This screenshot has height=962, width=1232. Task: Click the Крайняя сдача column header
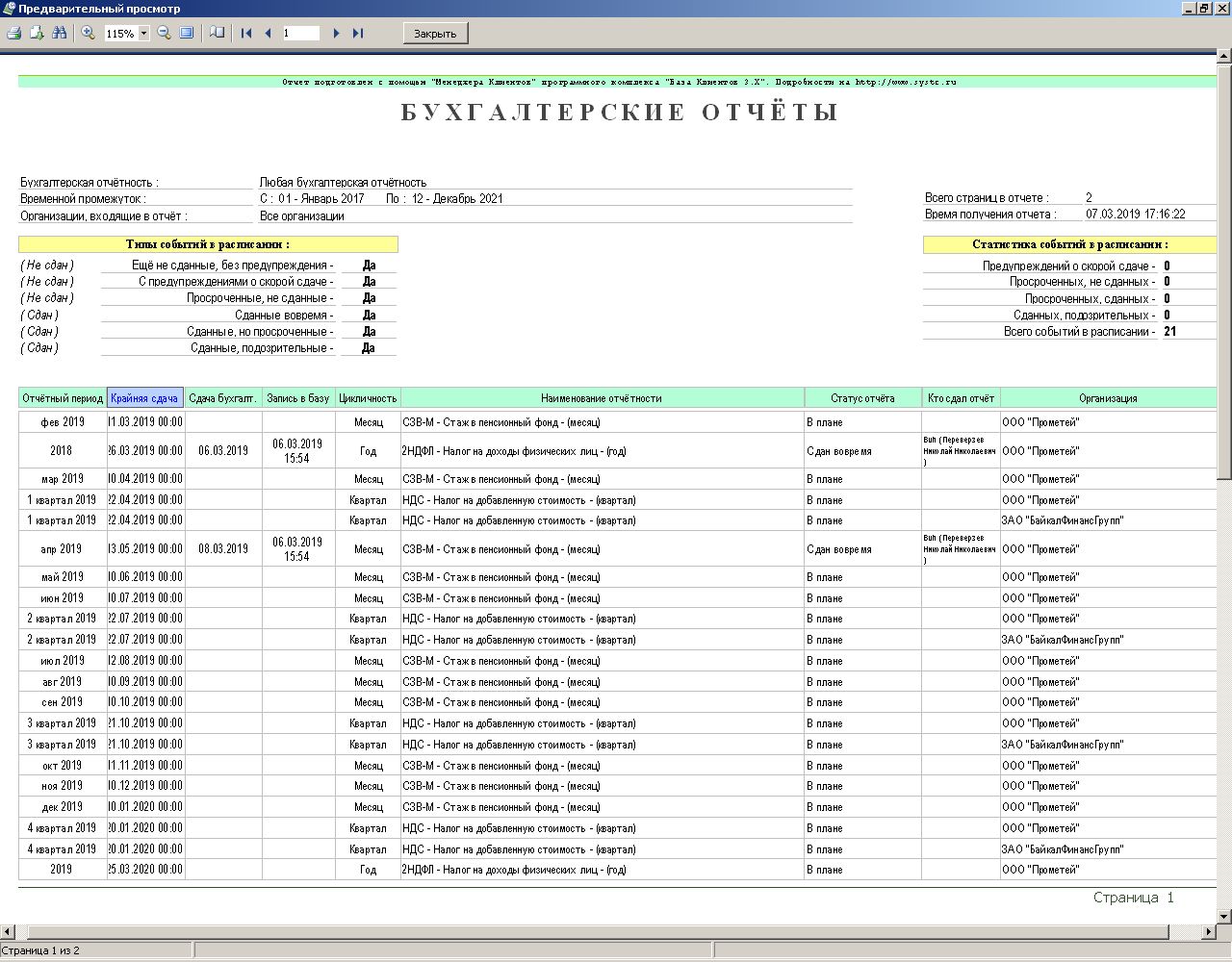click(144, 398)
